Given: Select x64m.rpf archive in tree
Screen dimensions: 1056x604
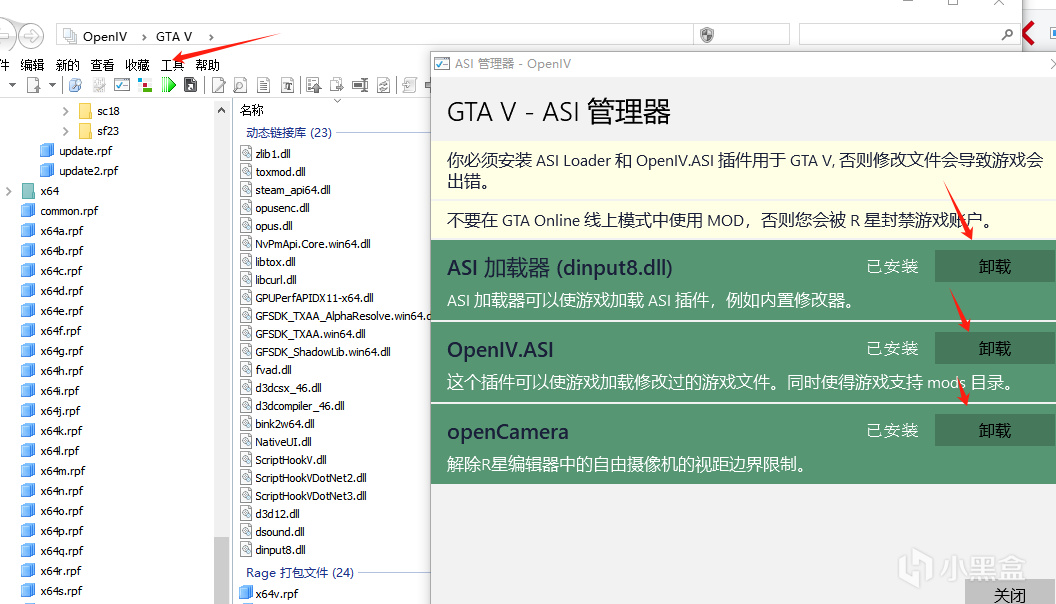Looking at the screenshot, I should [63, 471].
